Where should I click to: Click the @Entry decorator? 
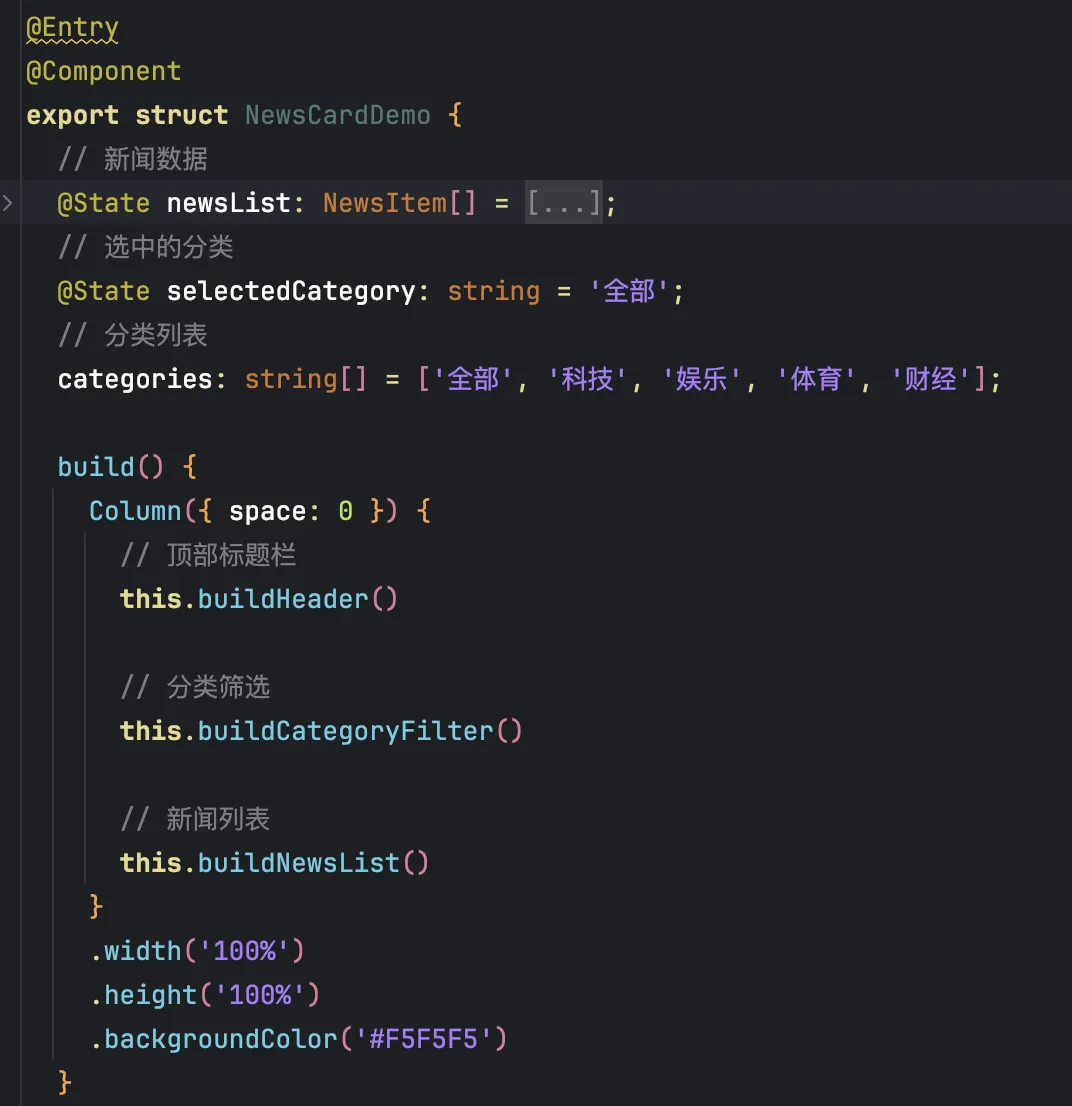(72, 28)
